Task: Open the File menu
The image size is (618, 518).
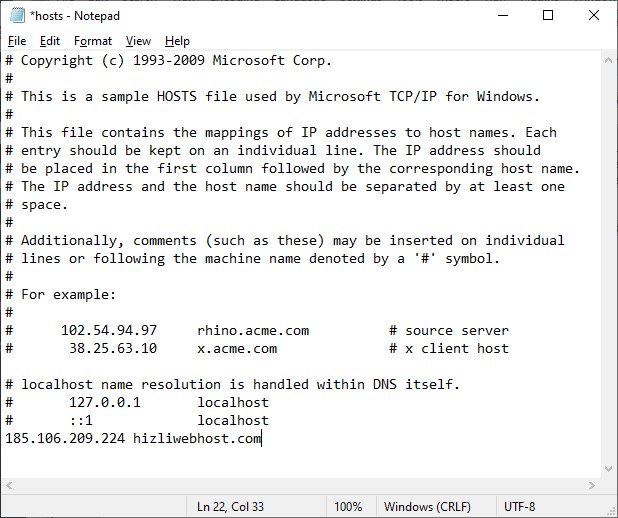Action: coord(17,41)
